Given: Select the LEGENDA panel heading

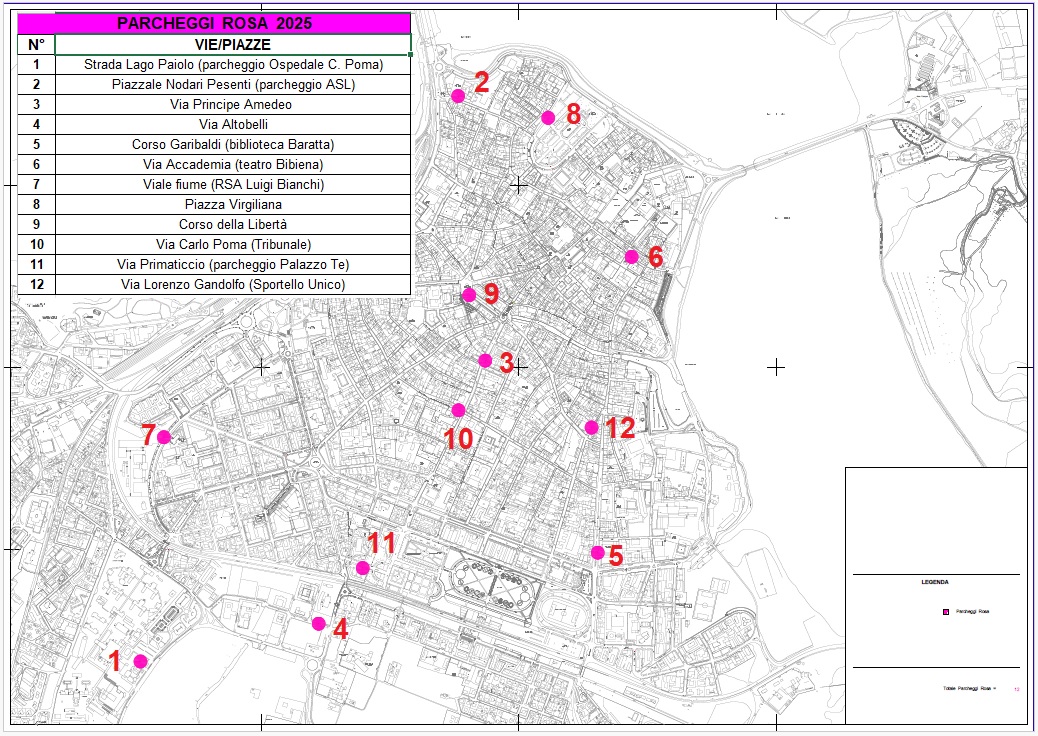Looking at the screenshot, I should [933, 581].
